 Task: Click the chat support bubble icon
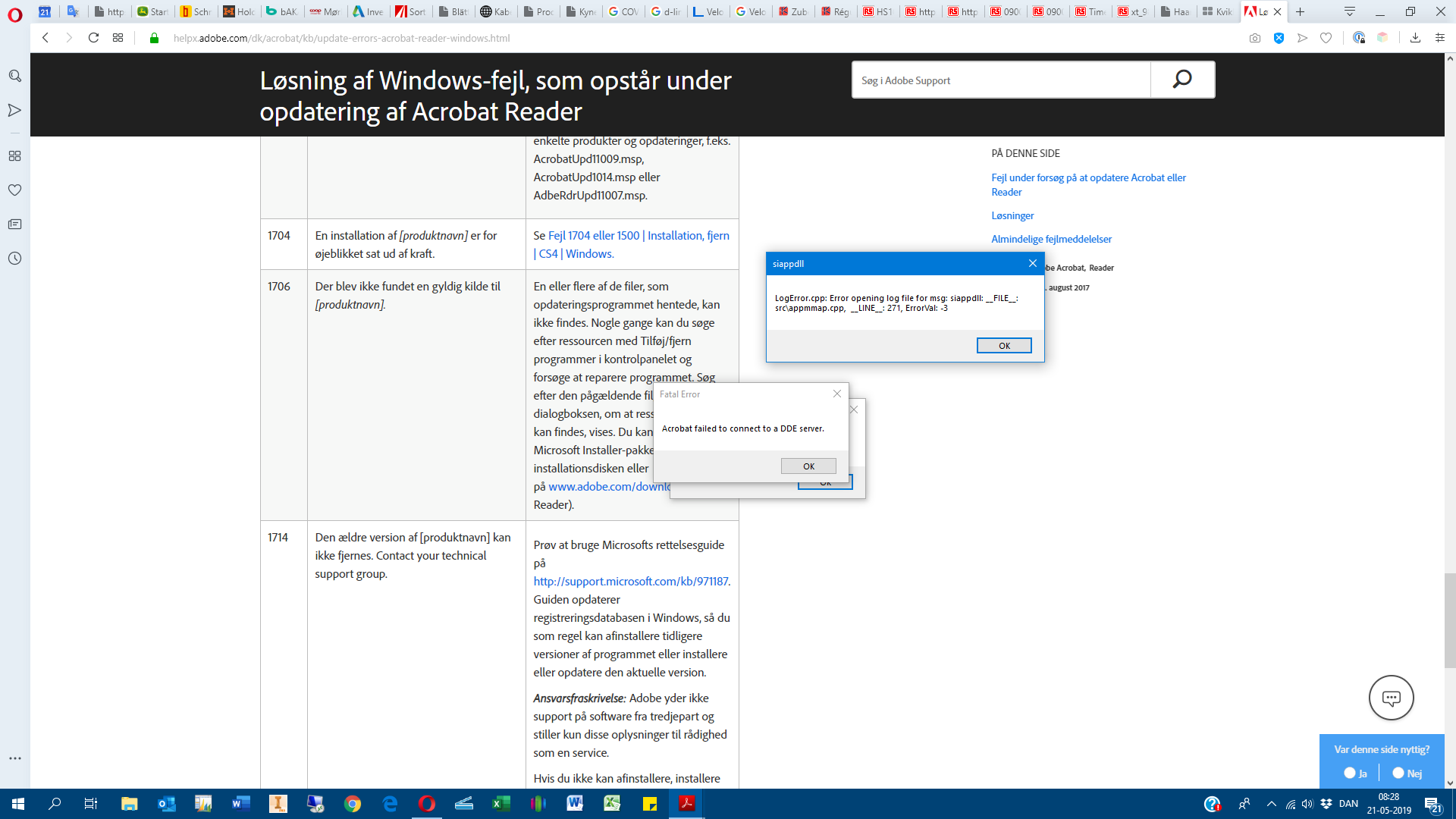1391,698
